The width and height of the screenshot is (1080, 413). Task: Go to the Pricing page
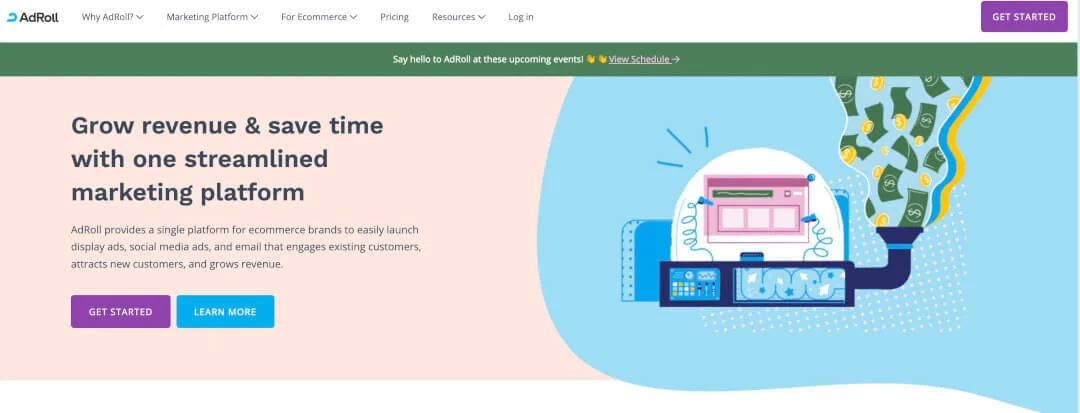click(x=395, y=17)
